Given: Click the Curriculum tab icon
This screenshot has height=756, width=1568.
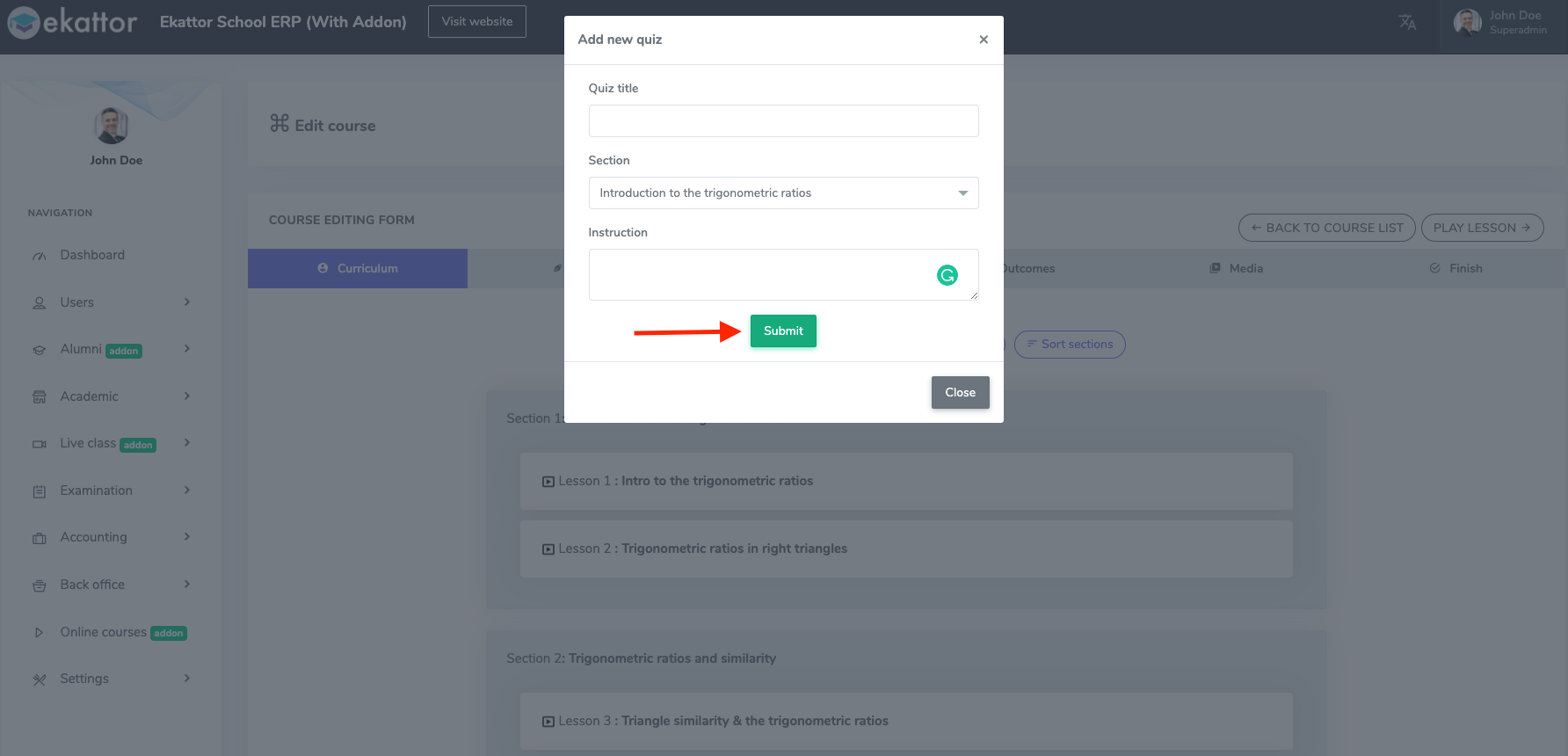Looking at the screenshot, I should click(323, 268).
